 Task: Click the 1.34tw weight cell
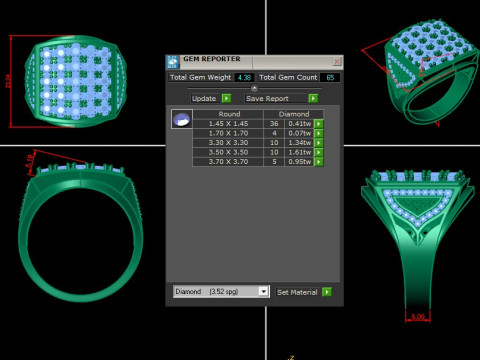299,143
